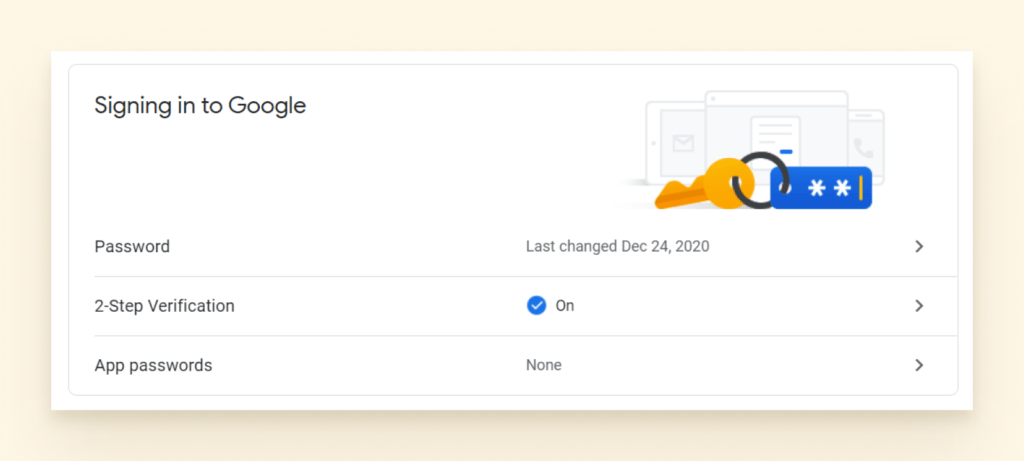Open App passwords using the right arrow
The height and width of the screenshot is (461, 1024).
[919, 365]
